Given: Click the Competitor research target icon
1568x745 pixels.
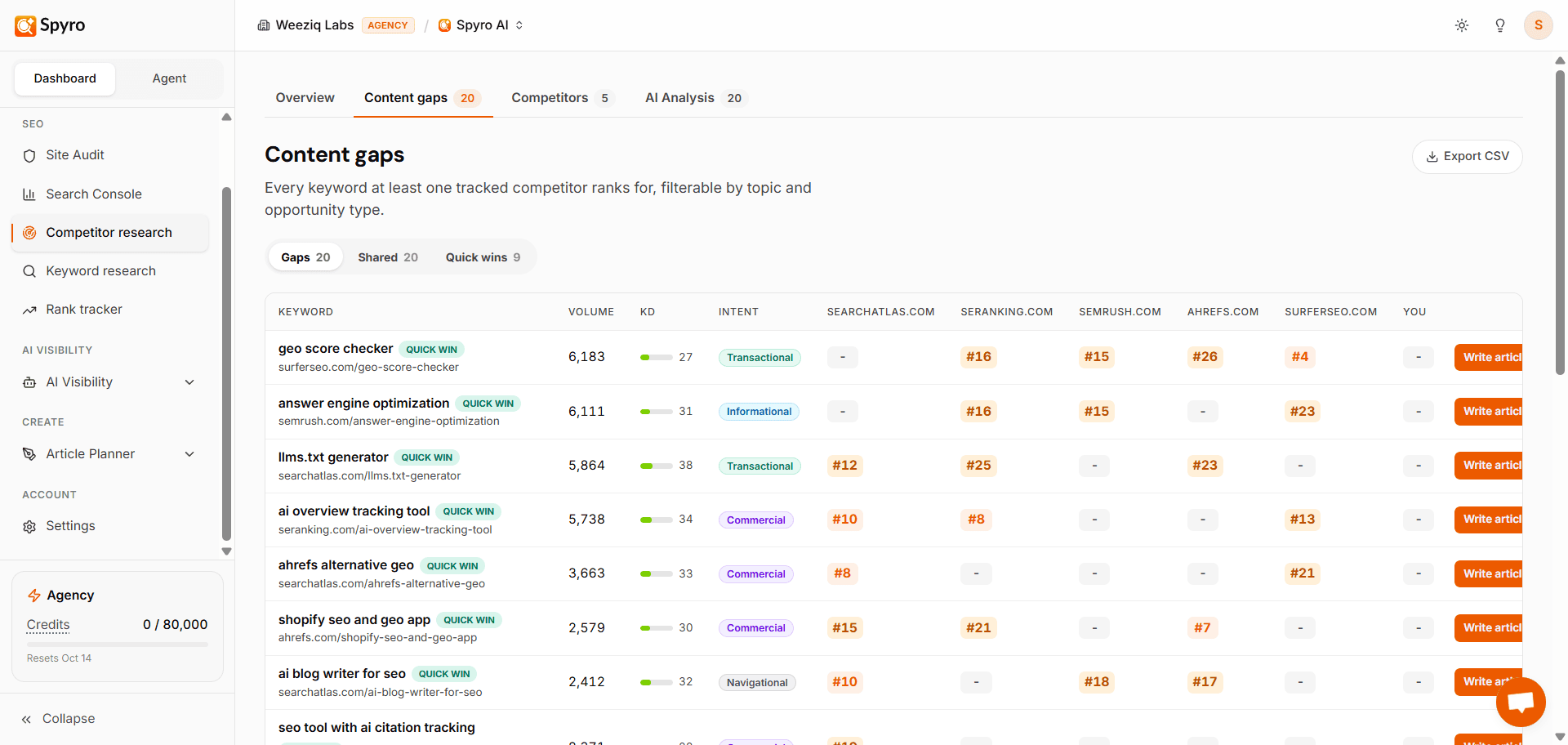Looking at the screenshot, I should coord(29,233).
